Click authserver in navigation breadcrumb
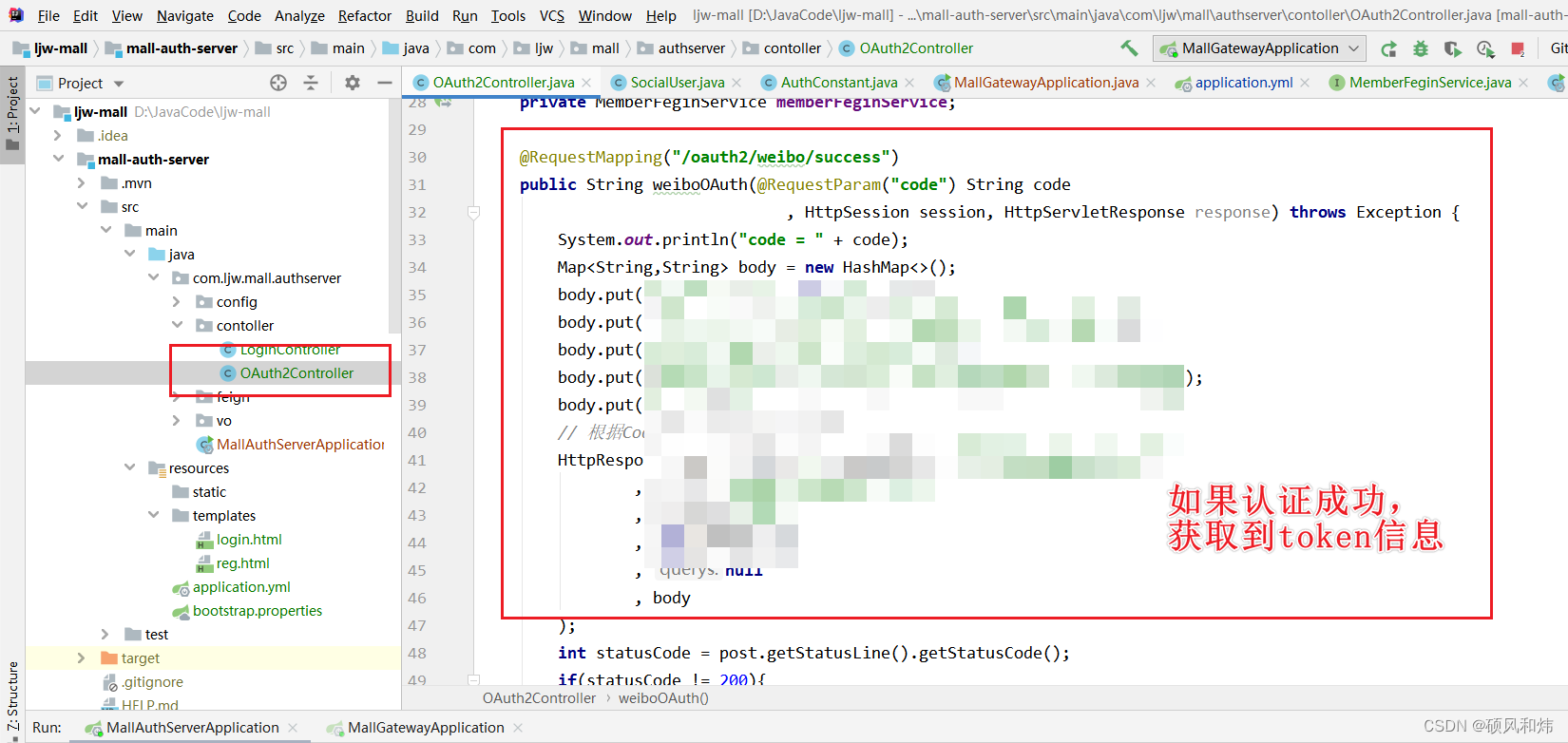Screen dimensions: 1568x743 pos(691,48)
